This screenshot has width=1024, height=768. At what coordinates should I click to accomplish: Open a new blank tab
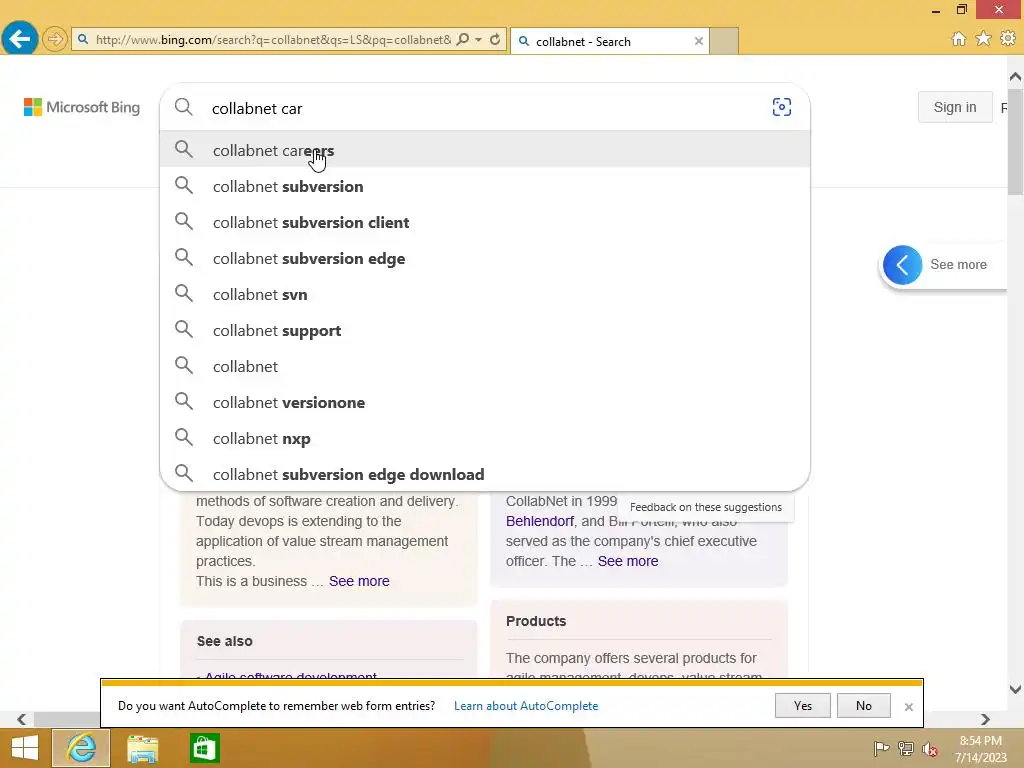[724, 41]
